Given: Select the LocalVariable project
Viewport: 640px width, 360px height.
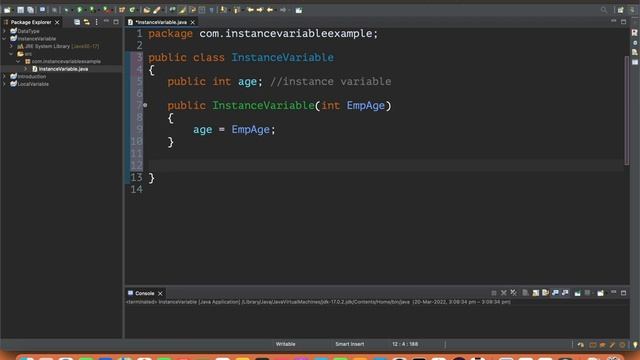Looking at the screenshot, I should click(x=33, y=84).
